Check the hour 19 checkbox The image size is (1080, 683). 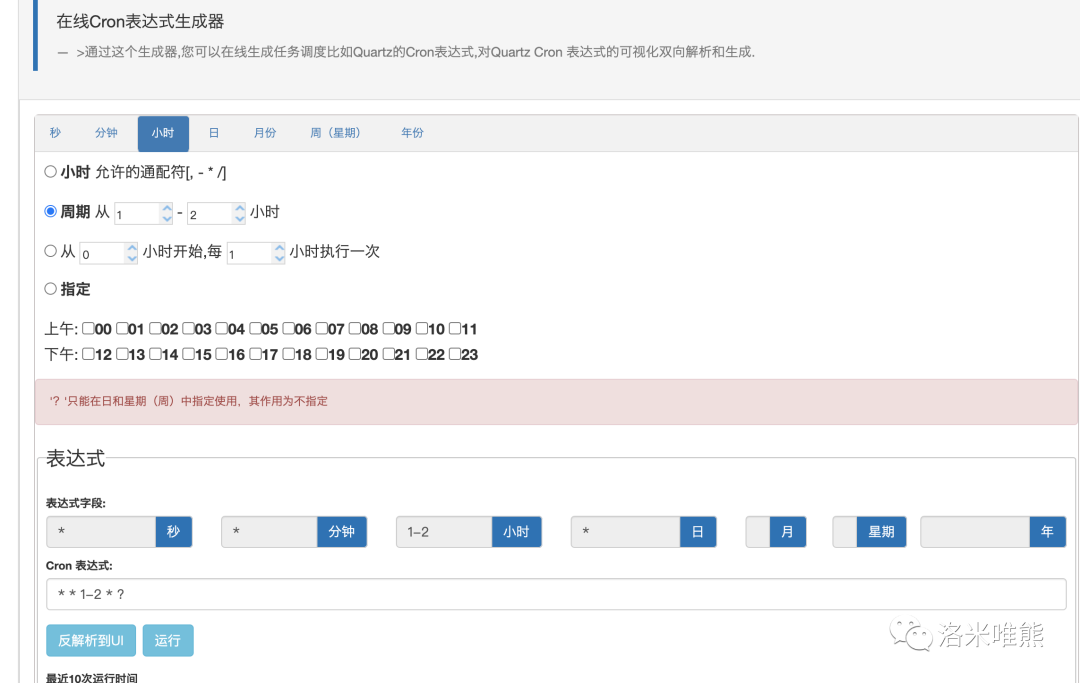321,354
